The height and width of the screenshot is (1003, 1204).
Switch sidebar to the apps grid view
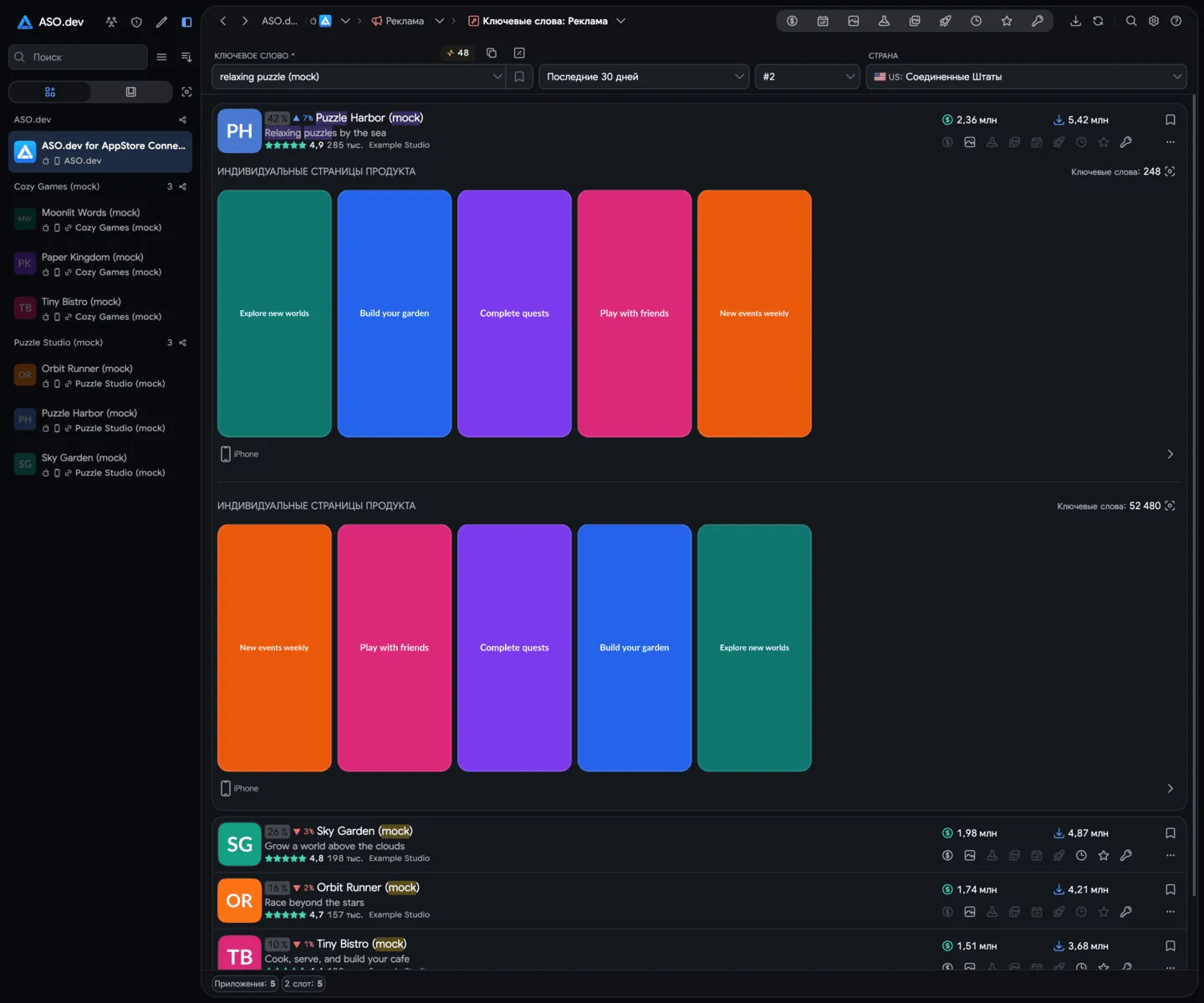[50, 92]
